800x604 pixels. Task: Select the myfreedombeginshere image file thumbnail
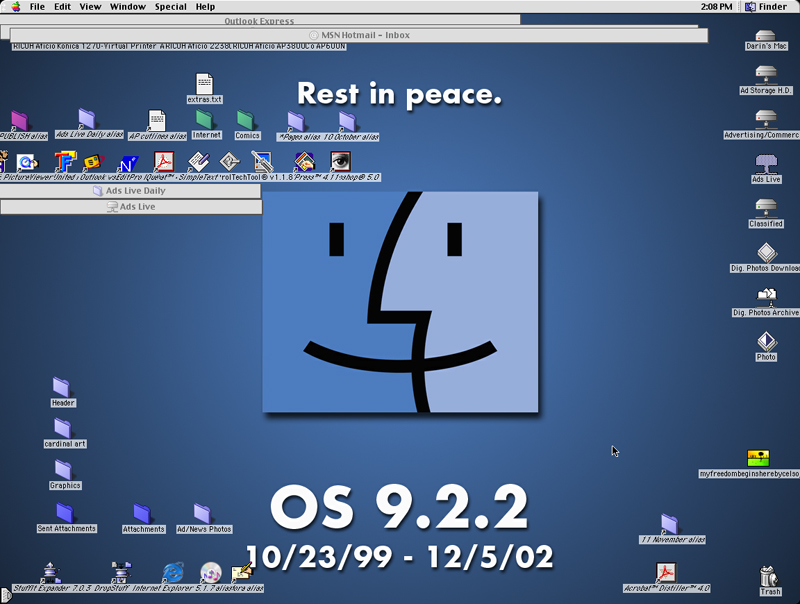758,458
